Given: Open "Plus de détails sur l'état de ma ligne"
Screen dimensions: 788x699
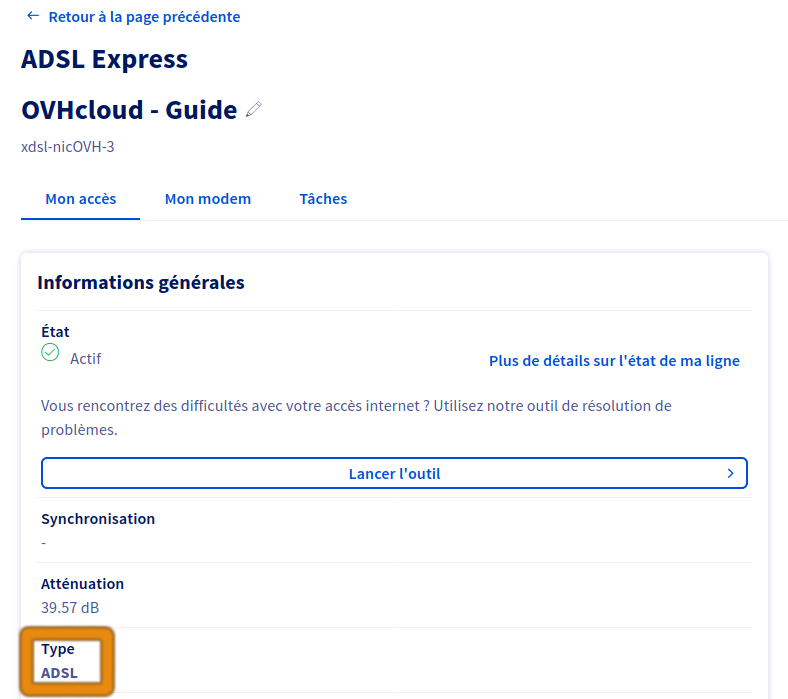Looking at the screenshot, I should tap(614, 361).
